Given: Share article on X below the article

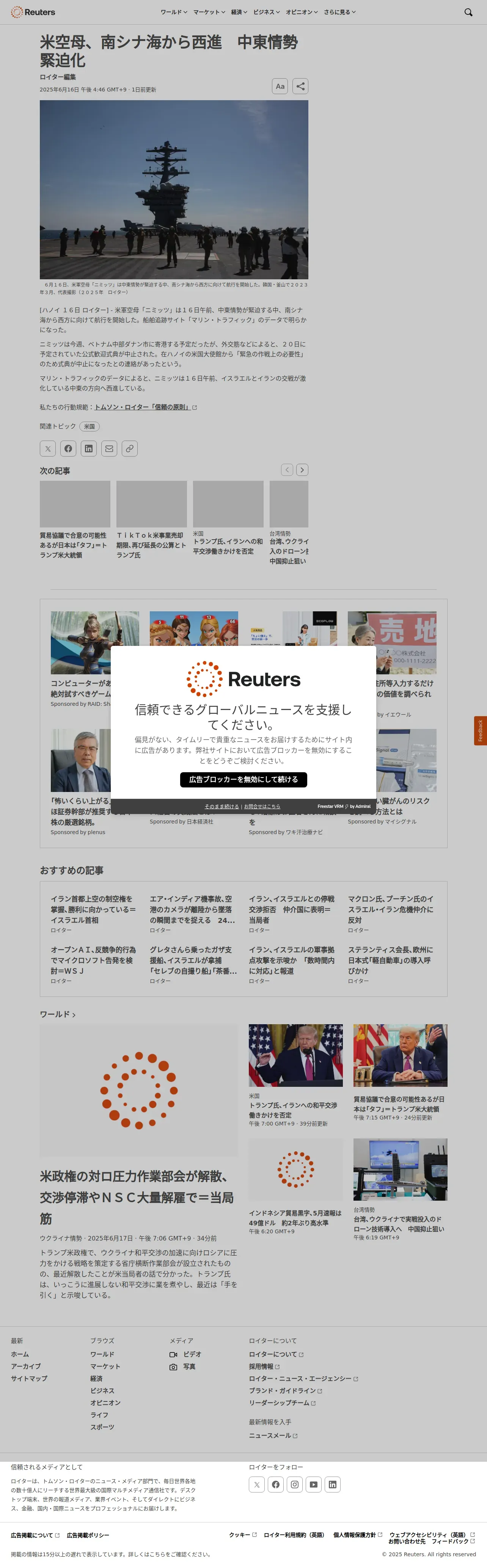Looking at the screenshot, I should click(x=47, y=449).
